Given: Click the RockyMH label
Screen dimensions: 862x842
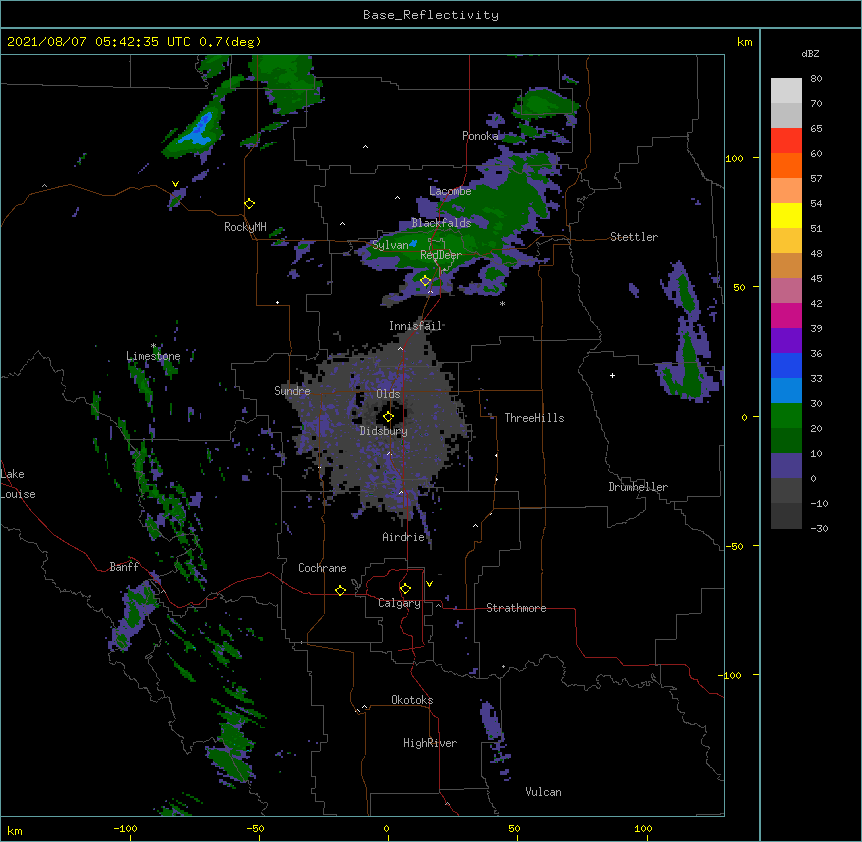Looking at the screenshot, I should (245, 227).
